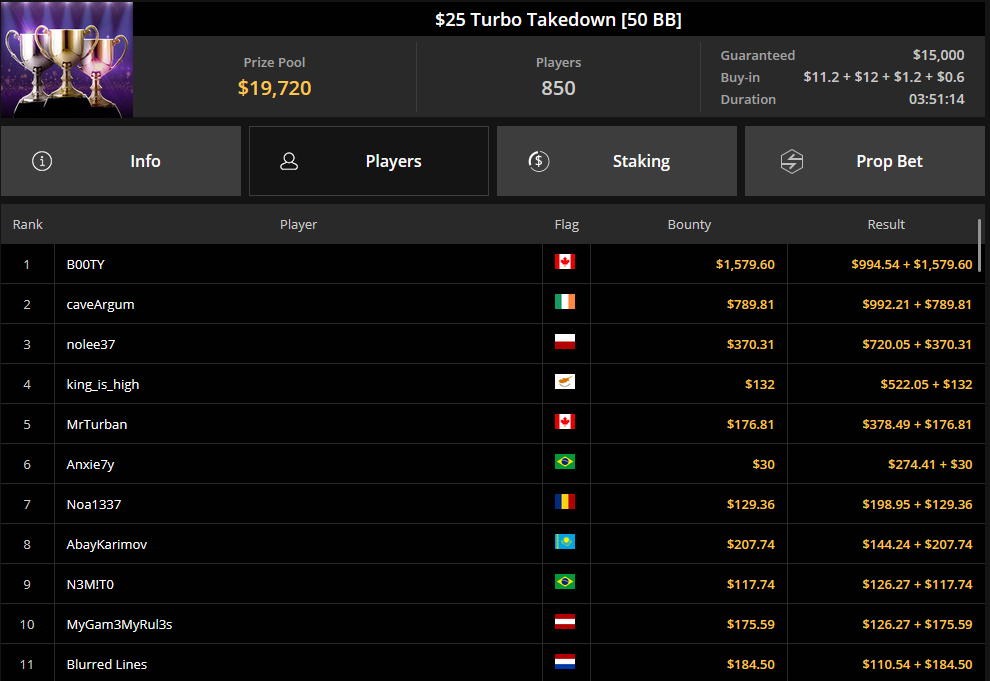990x681 pixels.
Task: Click caveArgum's Ireland flag icon
Action: 565,302
